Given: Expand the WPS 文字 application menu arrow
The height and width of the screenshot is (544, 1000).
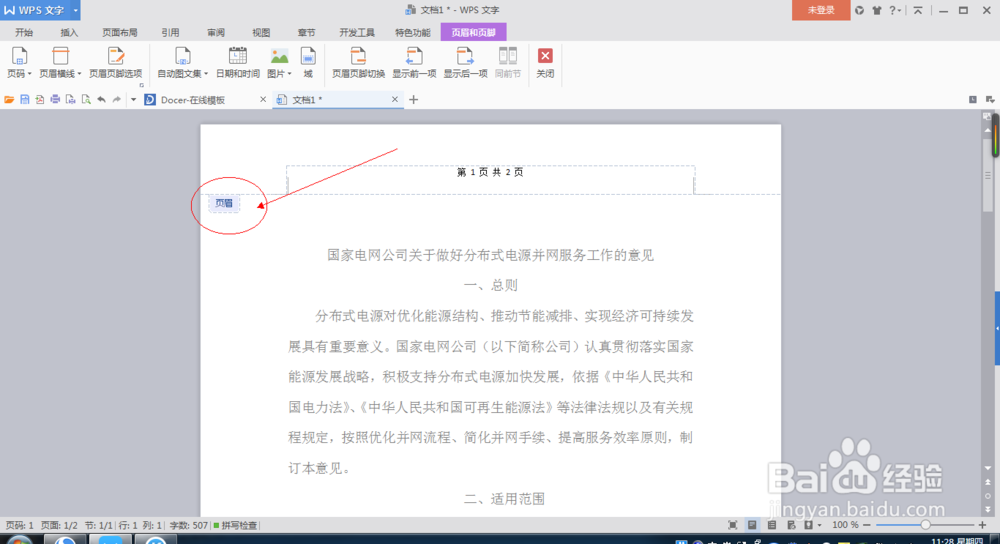Looking at the screenshot, I should pos(75,10).
